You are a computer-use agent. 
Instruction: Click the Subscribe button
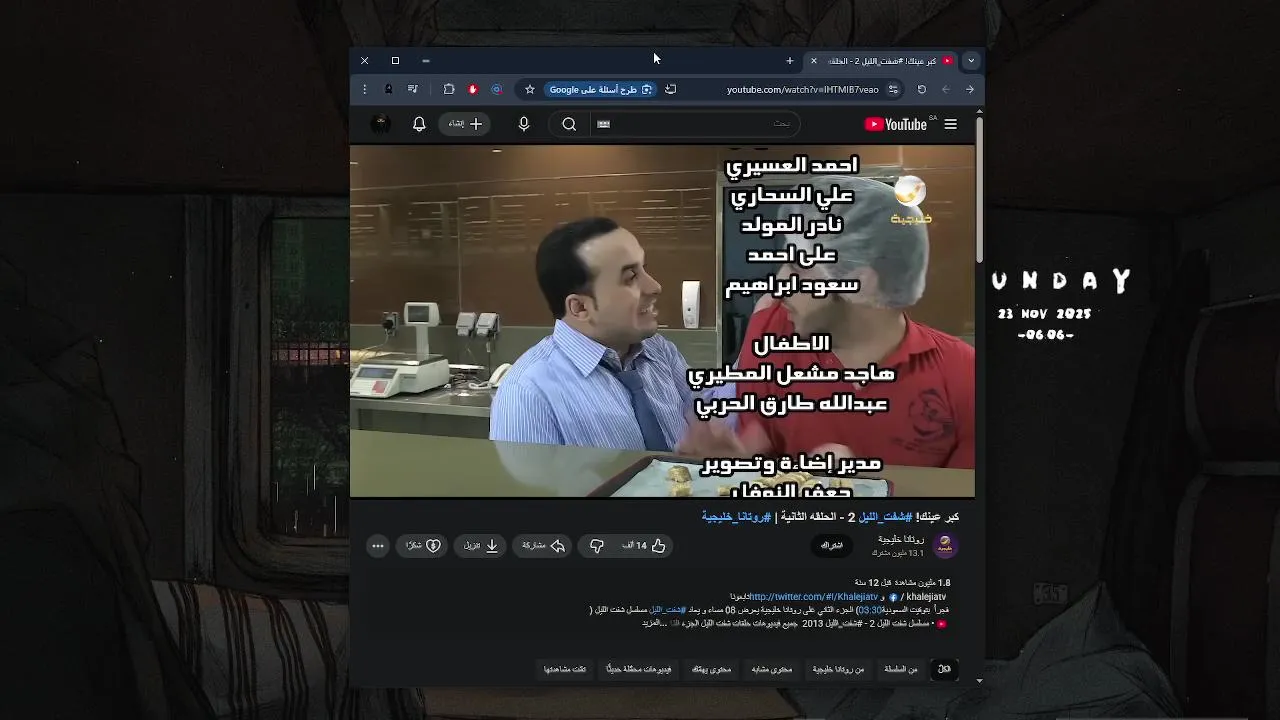coord(832,546)
